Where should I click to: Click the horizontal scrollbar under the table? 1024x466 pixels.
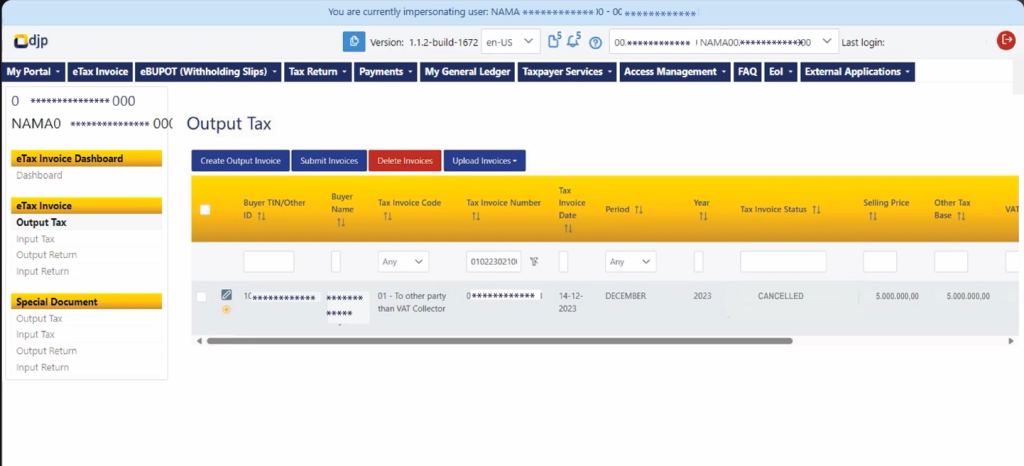click(498, 341)
